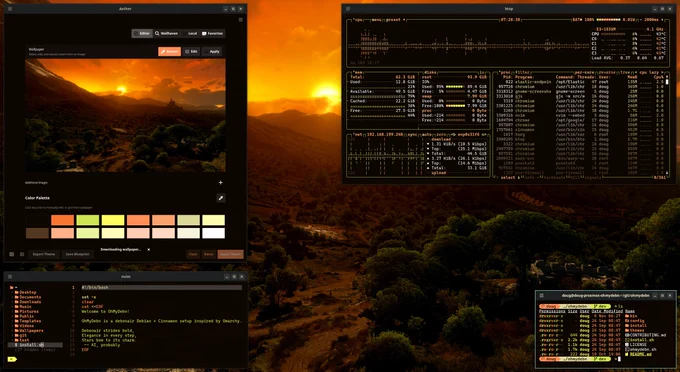Open the btop menu option

tap(376, 20)
